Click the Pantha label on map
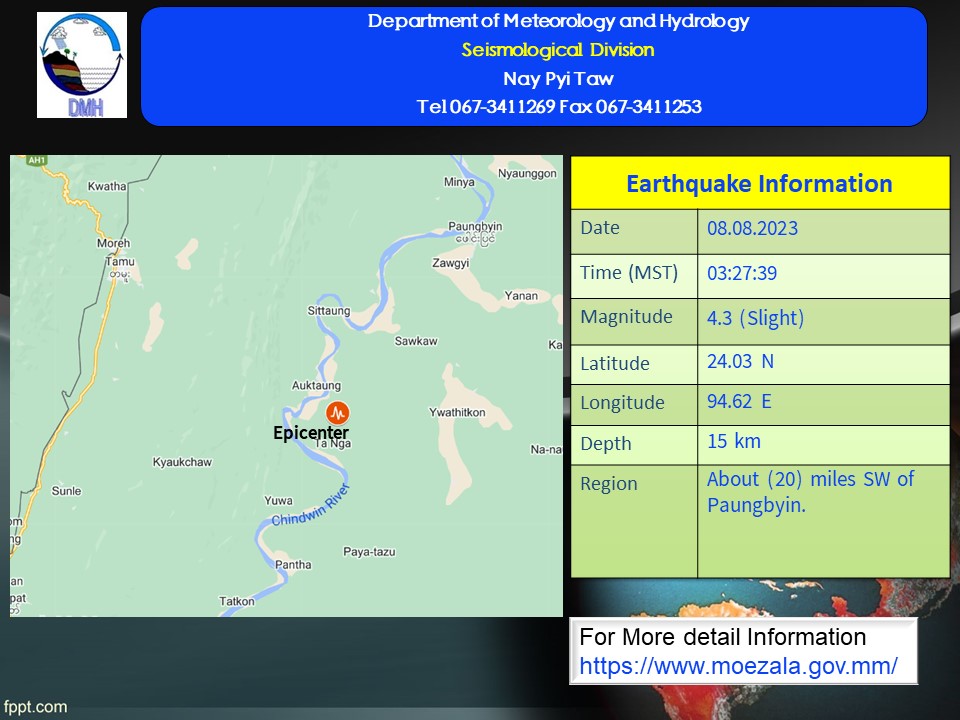This screenshot has height=720, width=960. (293, 564)
